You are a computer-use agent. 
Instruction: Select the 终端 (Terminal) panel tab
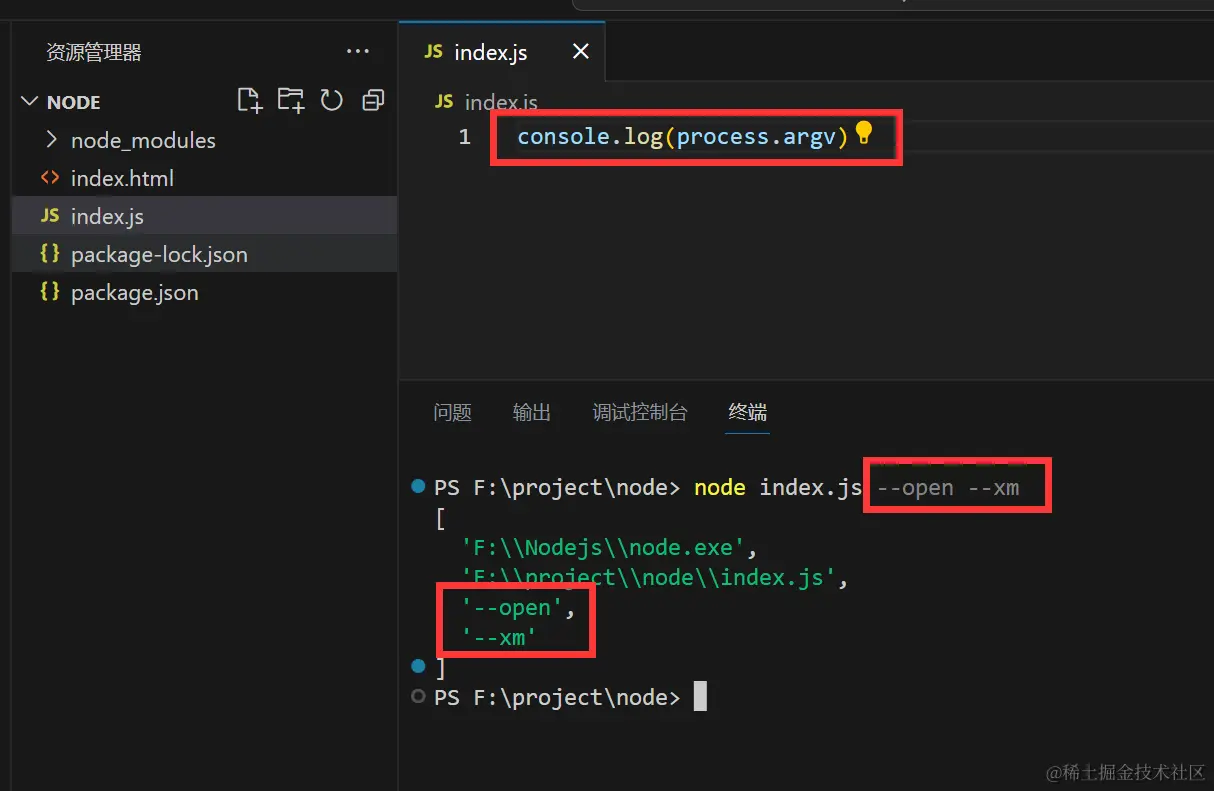tap(748, 412)
